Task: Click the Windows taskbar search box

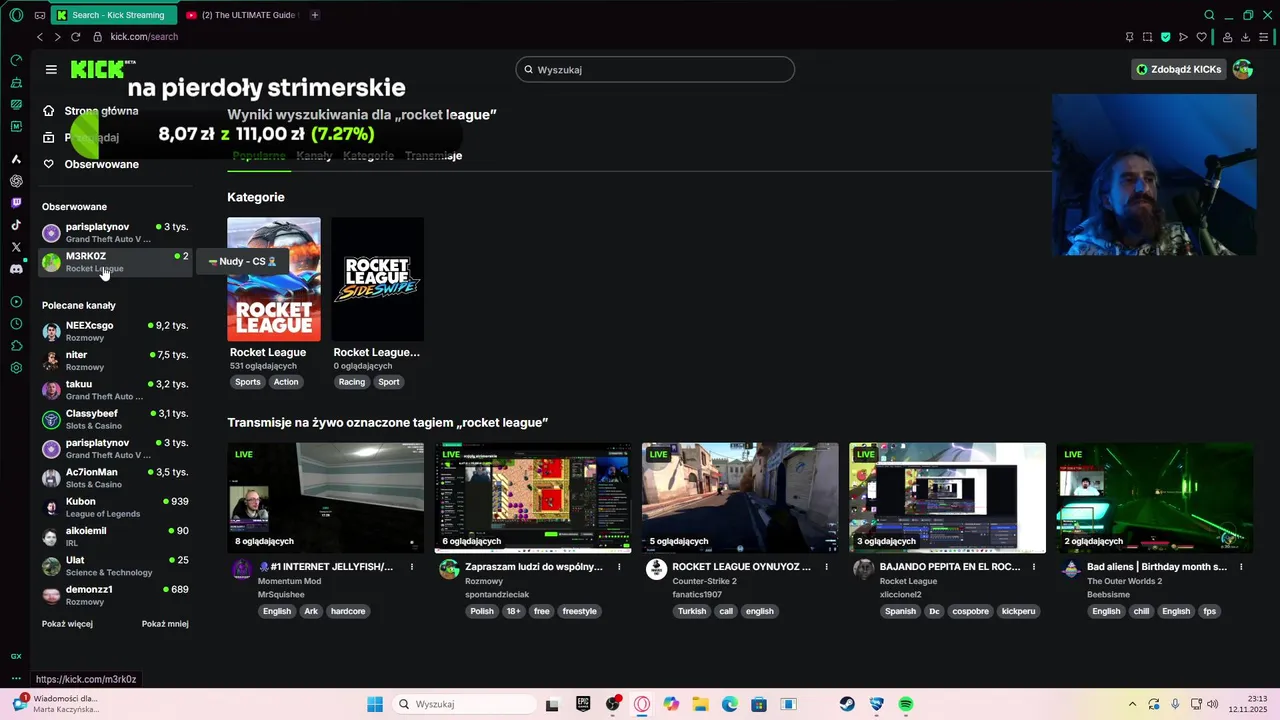Action: 465,704
